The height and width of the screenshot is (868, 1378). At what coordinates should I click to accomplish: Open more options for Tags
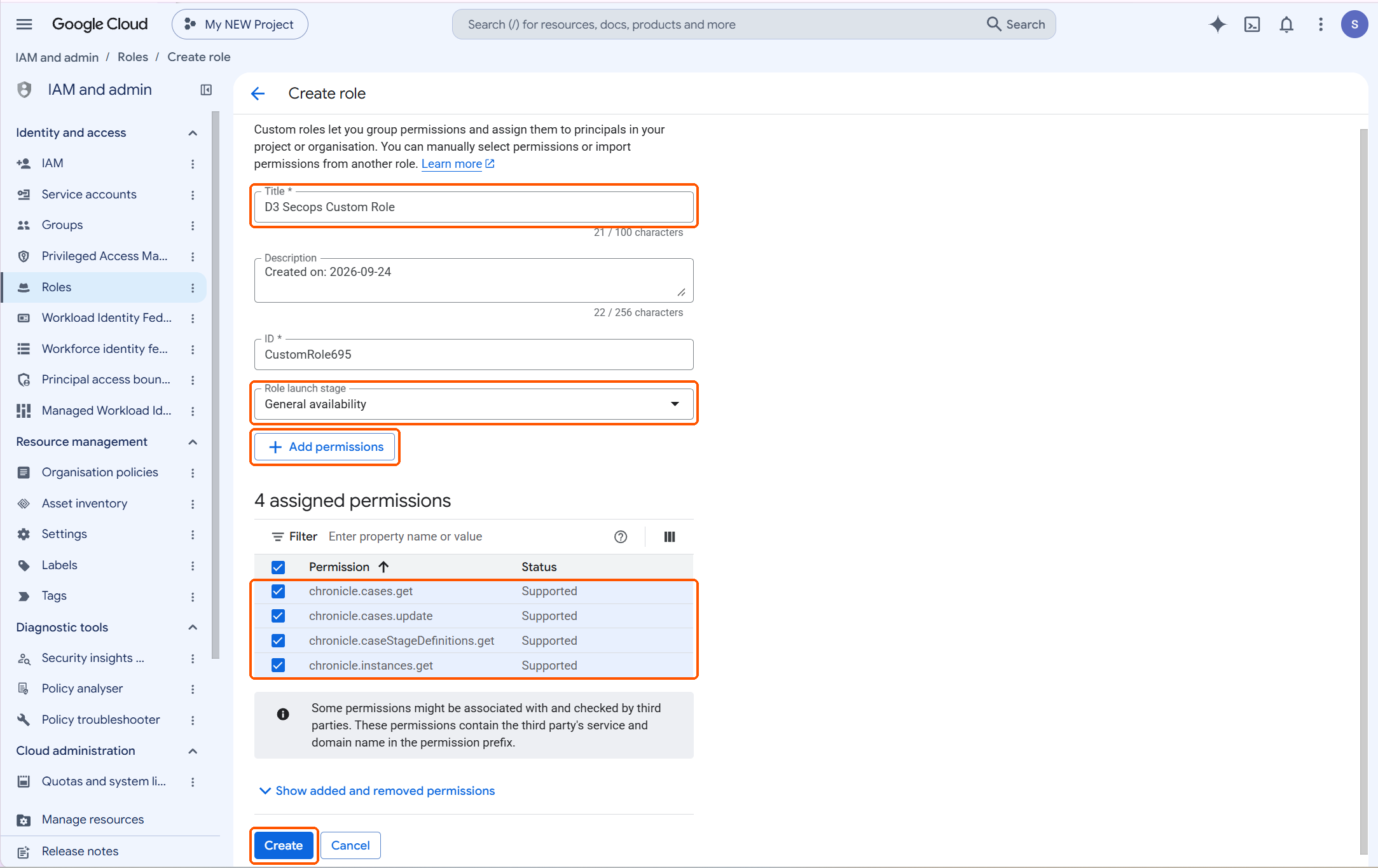[x=193, y=596]
